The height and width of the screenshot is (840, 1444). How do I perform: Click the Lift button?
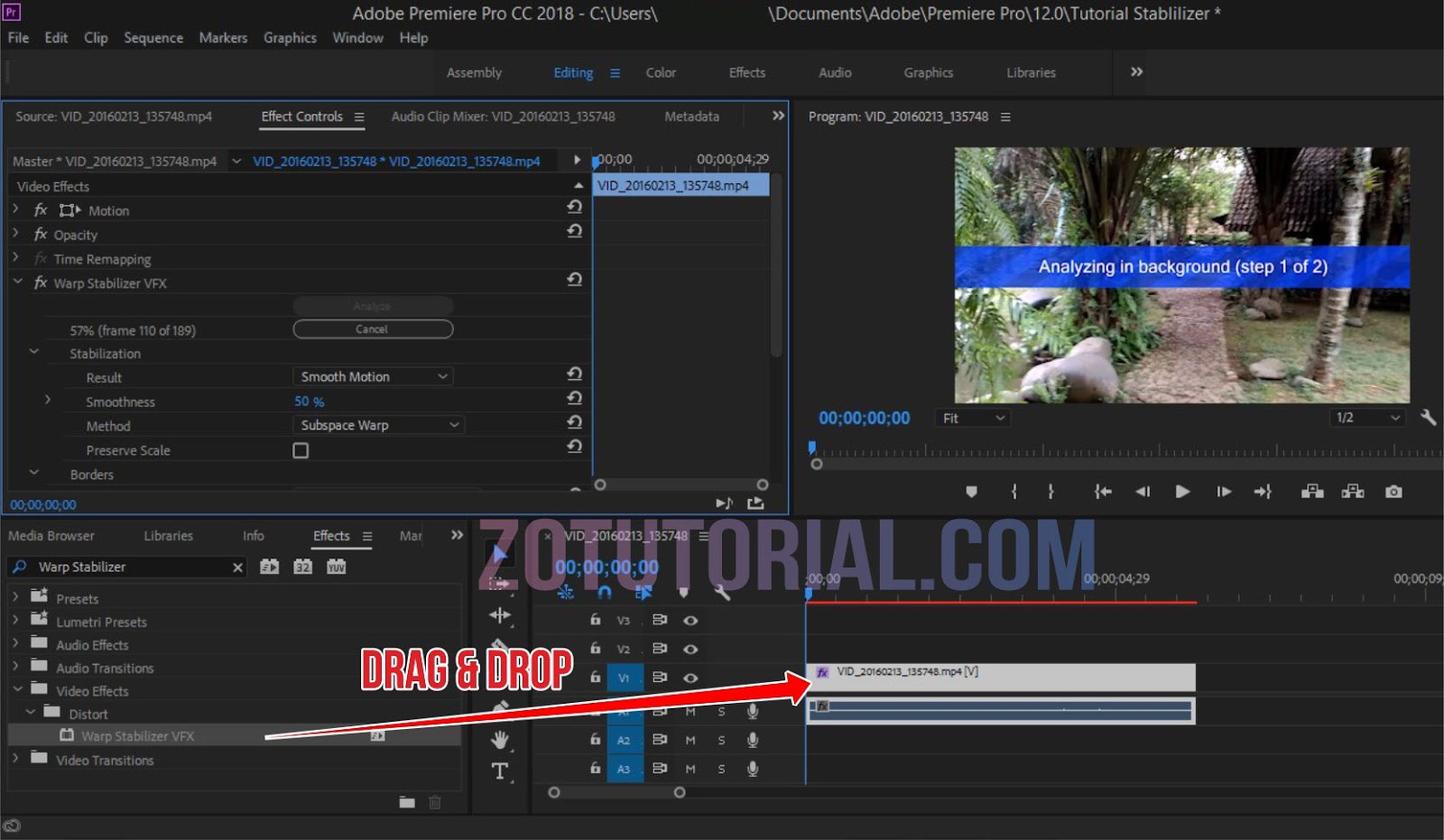coord(1312,492)
